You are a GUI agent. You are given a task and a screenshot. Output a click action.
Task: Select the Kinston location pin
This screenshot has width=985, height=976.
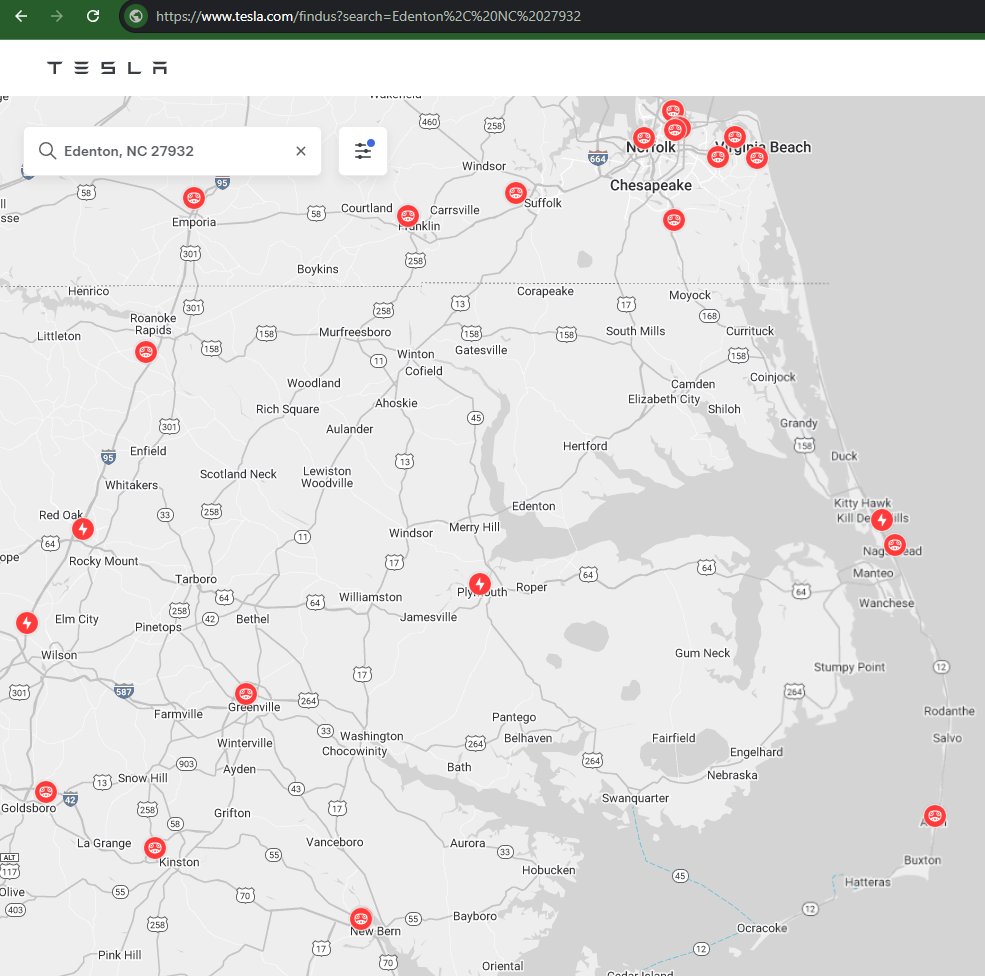[x=155, y=847]
